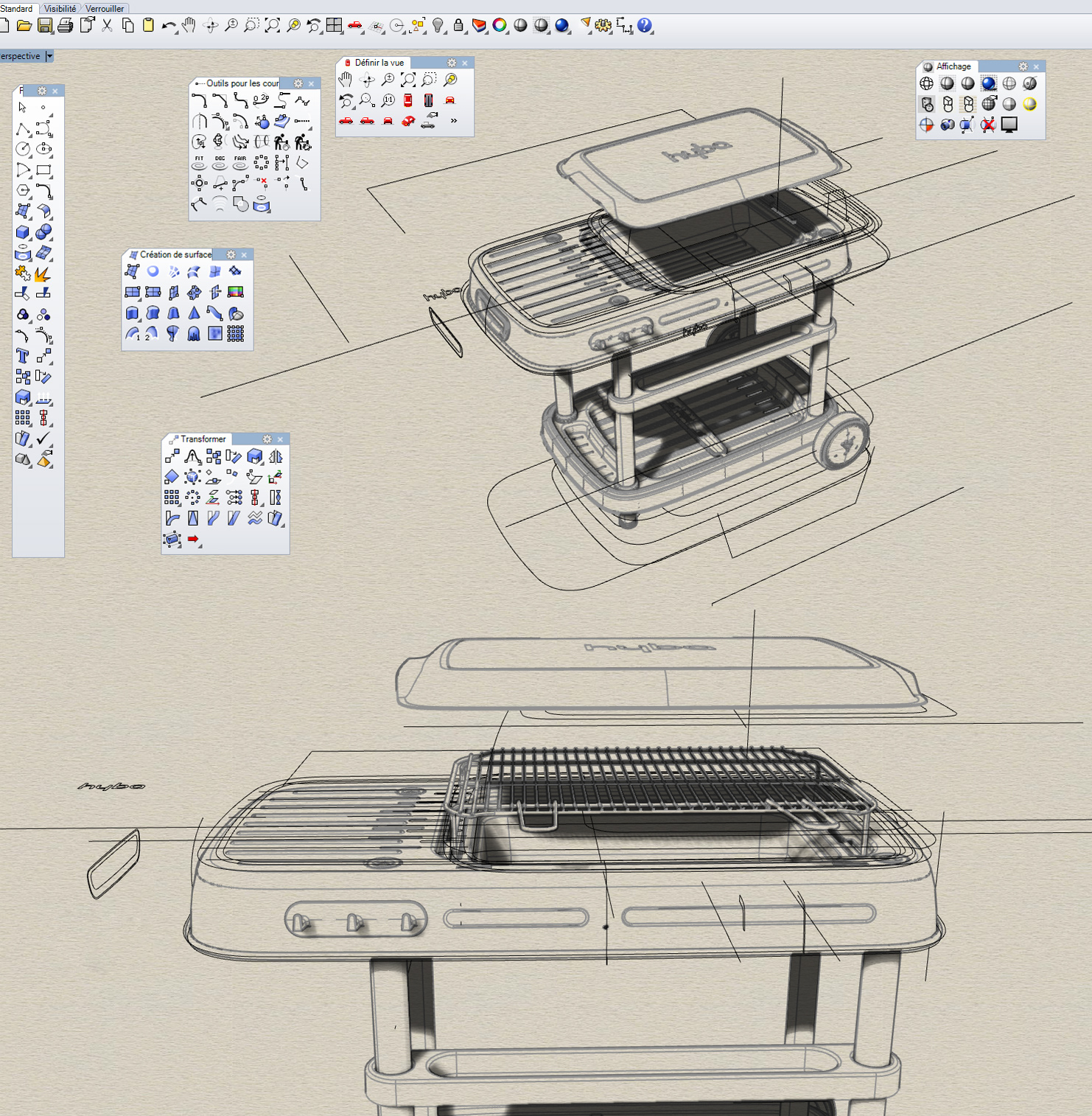Select surface from corner points in Création de surface

pyautogui.click(x=133, y=272)
